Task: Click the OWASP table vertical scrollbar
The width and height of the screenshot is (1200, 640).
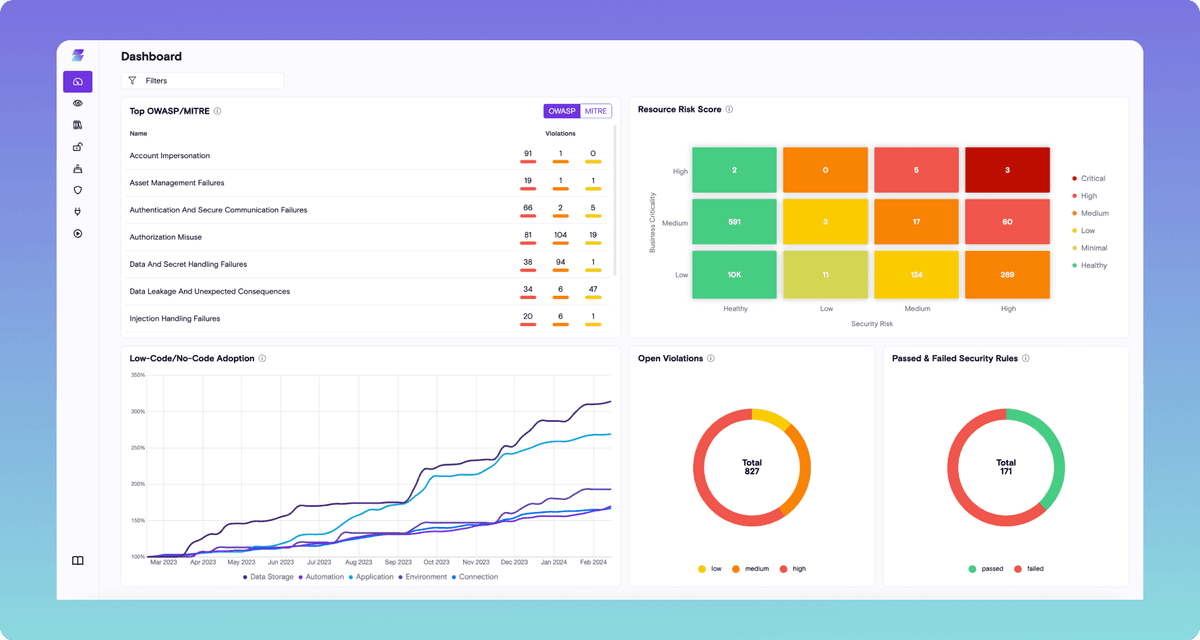Action: click(615, 200)
